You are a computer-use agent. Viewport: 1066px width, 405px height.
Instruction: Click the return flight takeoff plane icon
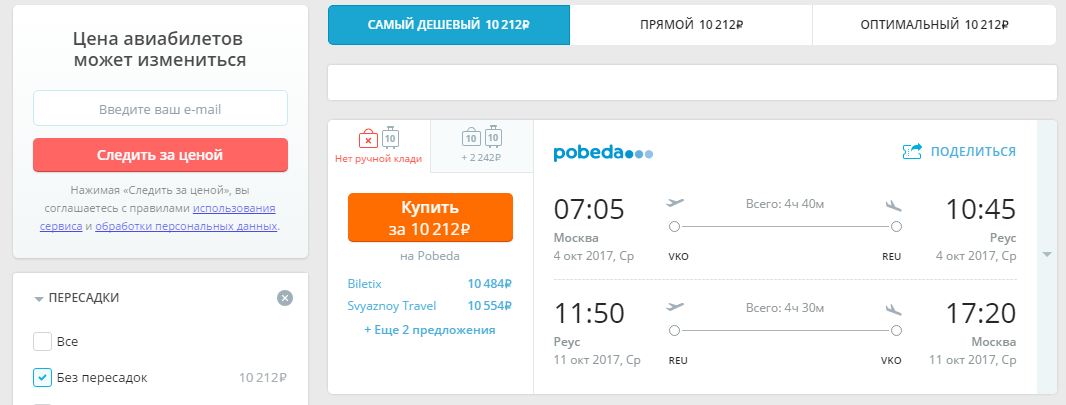click(x=676, y=307)
